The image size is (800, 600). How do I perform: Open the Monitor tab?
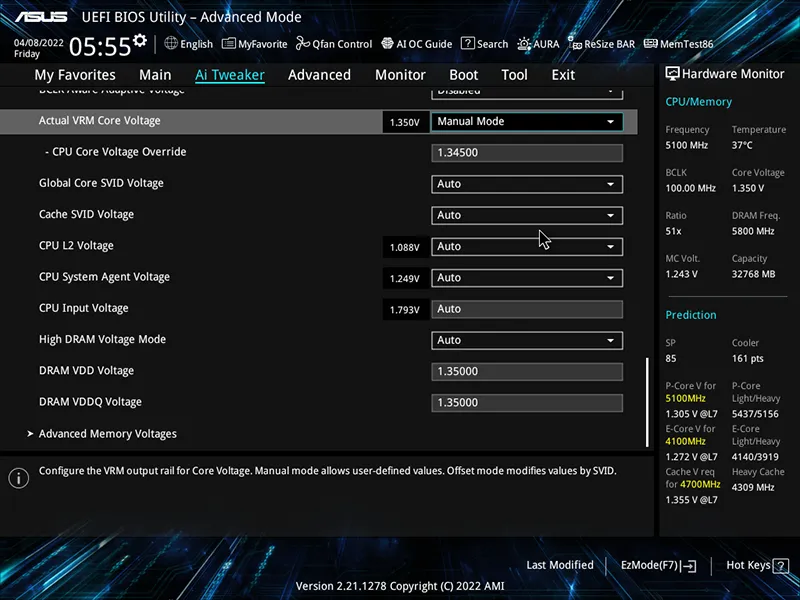(401, 75)
